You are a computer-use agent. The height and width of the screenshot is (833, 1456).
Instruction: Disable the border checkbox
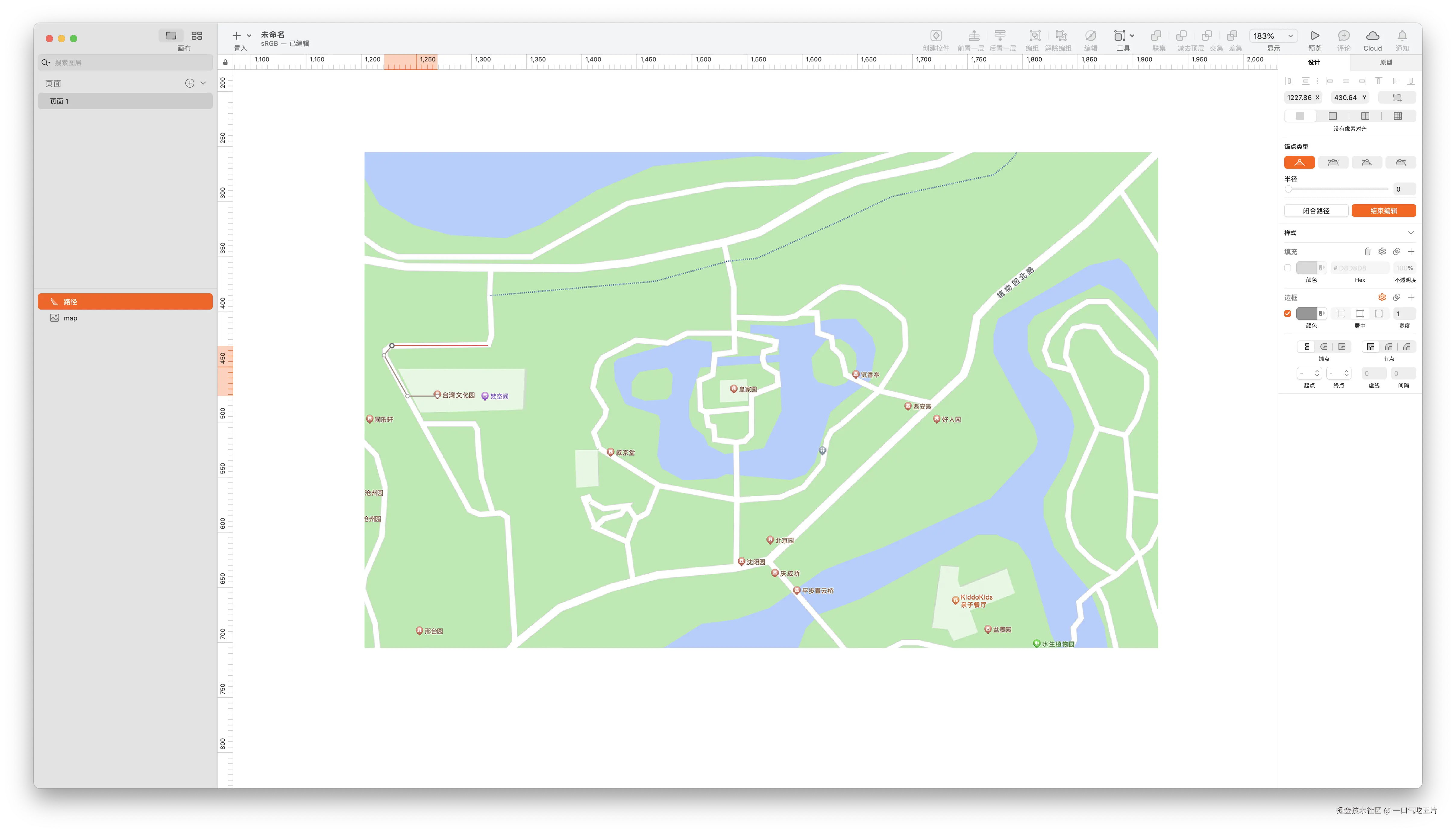coord(1288,314)
